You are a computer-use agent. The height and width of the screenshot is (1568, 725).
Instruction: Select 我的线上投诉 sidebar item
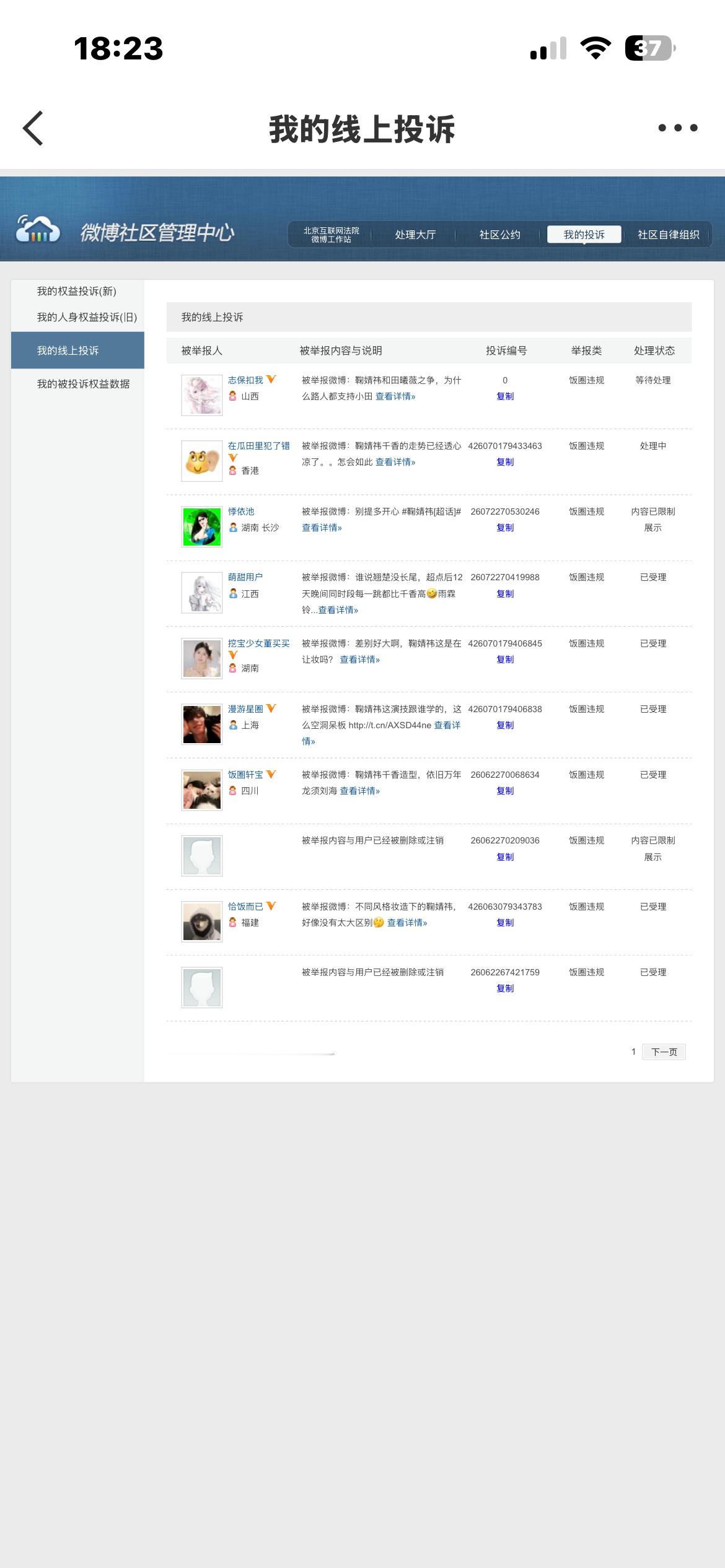click(77, 351)
